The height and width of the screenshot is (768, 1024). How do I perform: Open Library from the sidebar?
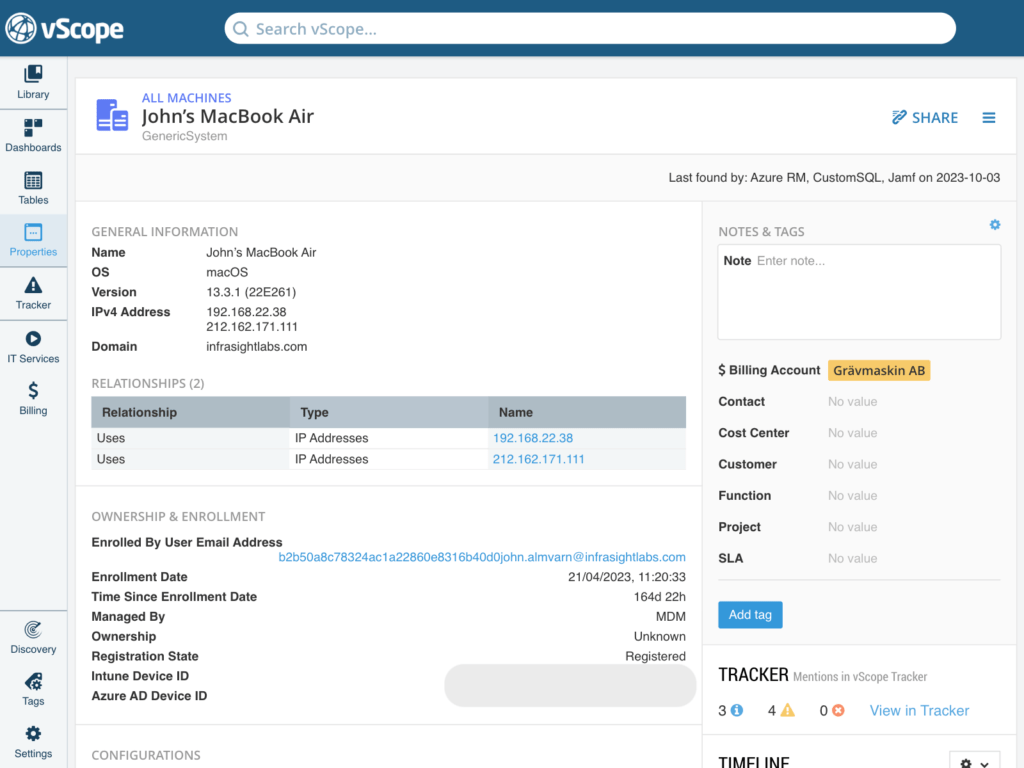(33, 82)
